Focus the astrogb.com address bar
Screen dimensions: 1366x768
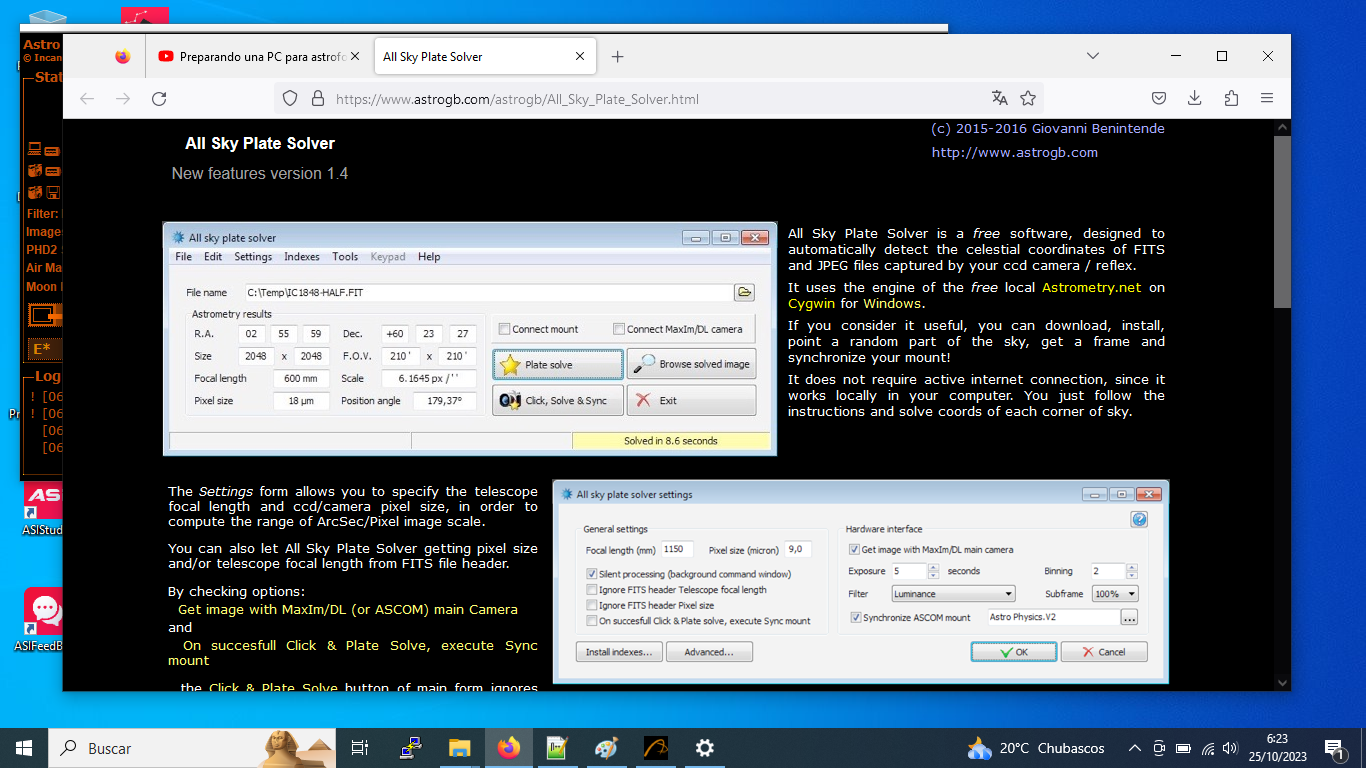click(x=658, y=98)
